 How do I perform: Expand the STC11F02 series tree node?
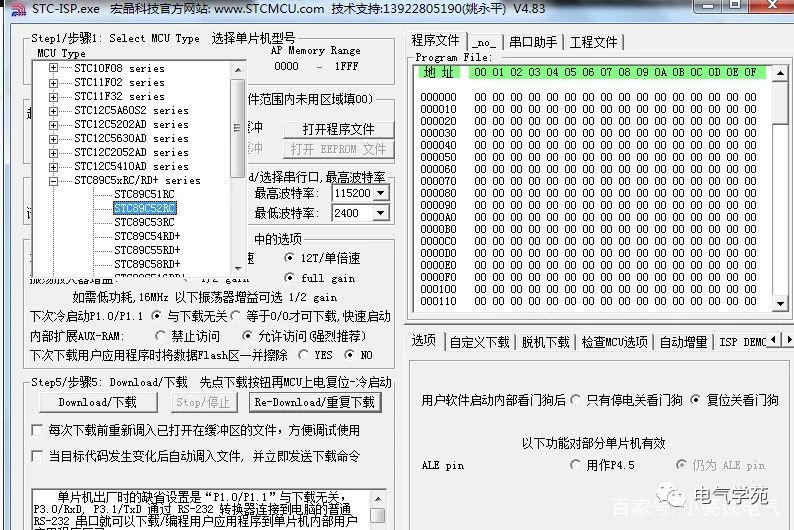click(53, 82)
